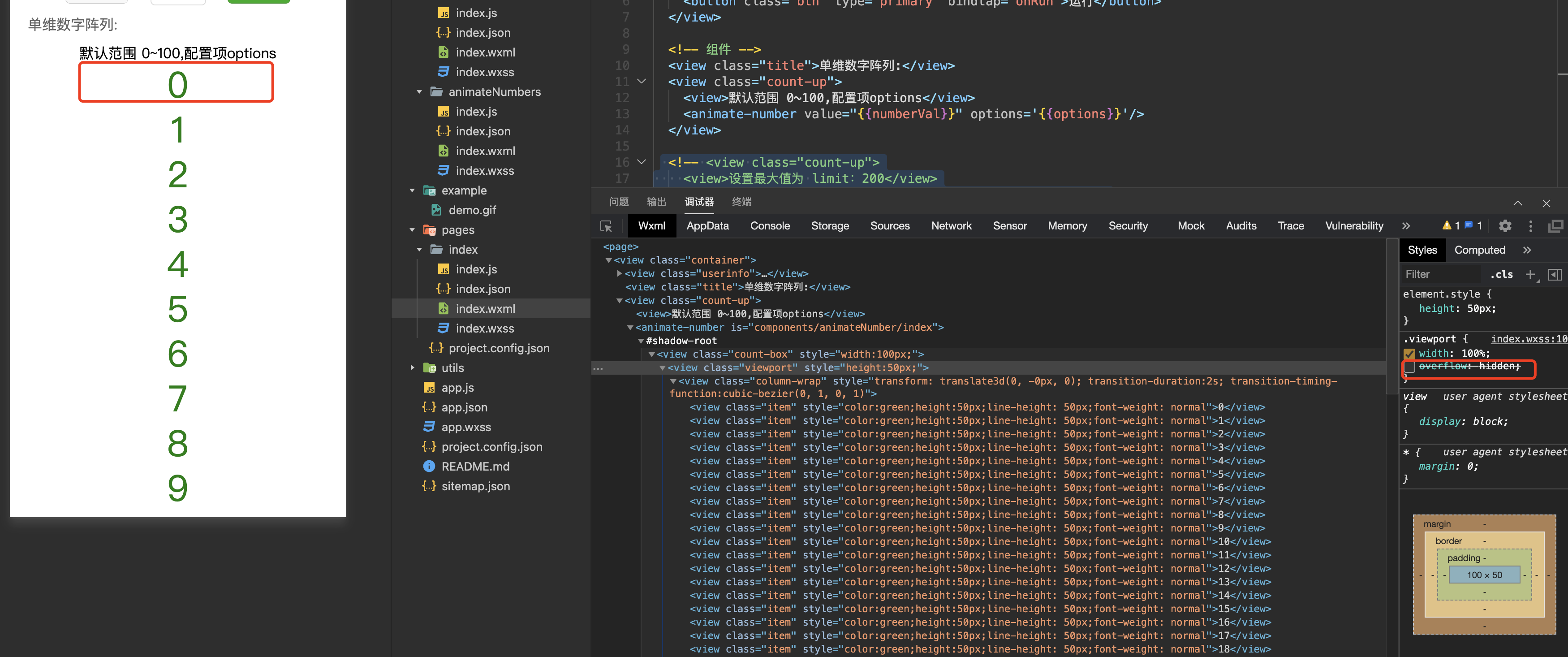The height and width of the screenshot is (657, 1568).
Task: Show more devtools tabs via the double arrow
Action: [x=1406, y=226]
